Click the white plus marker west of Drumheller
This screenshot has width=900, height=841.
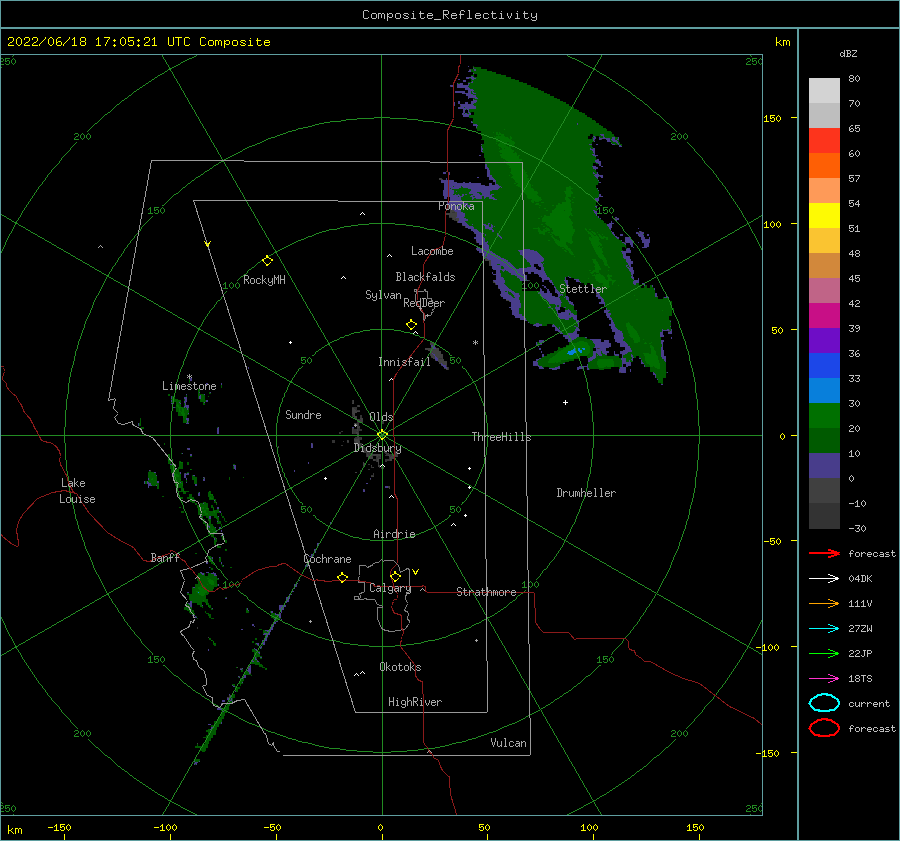pos(565,402)
